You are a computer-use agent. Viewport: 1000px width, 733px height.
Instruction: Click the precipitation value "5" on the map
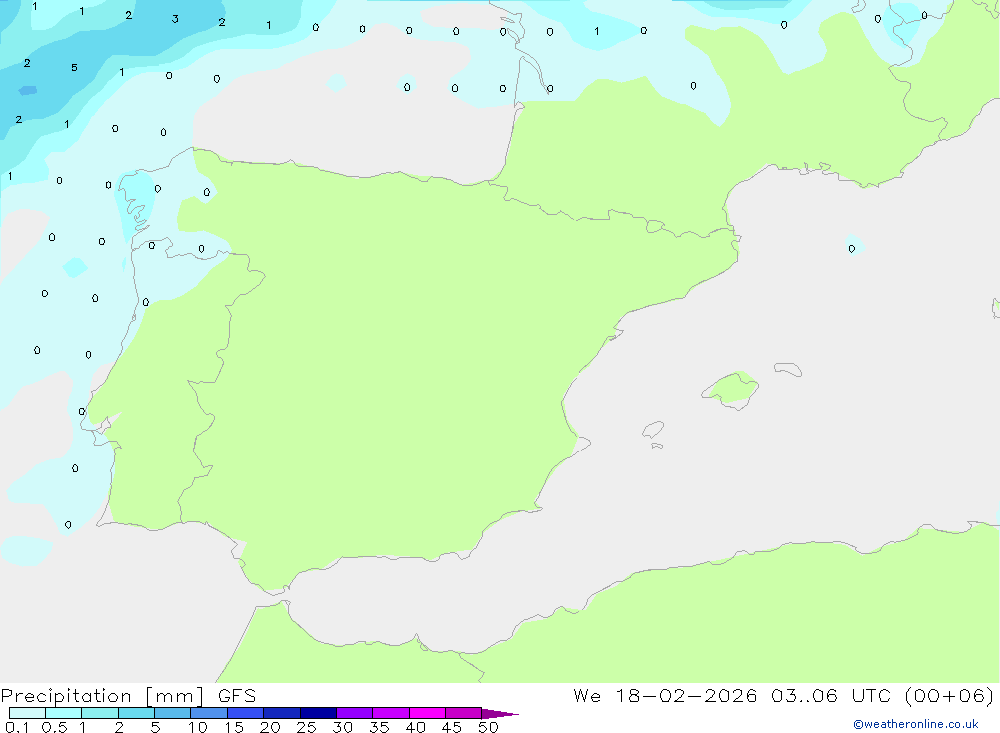tap(74, 68)
